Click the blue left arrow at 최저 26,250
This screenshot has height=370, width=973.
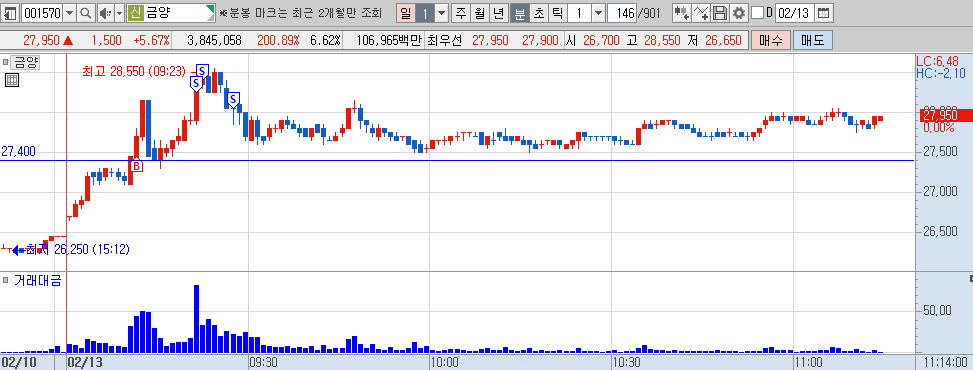click(x=19, y=250)
